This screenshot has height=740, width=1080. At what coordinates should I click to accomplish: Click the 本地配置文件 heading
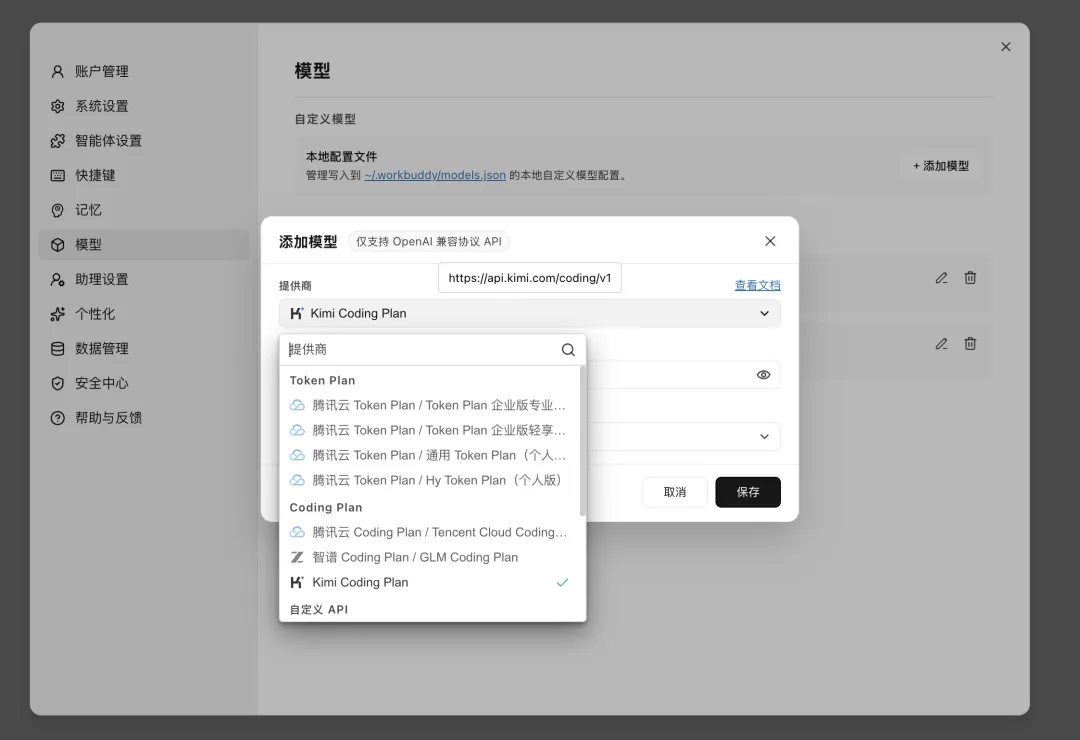[341, 156]
